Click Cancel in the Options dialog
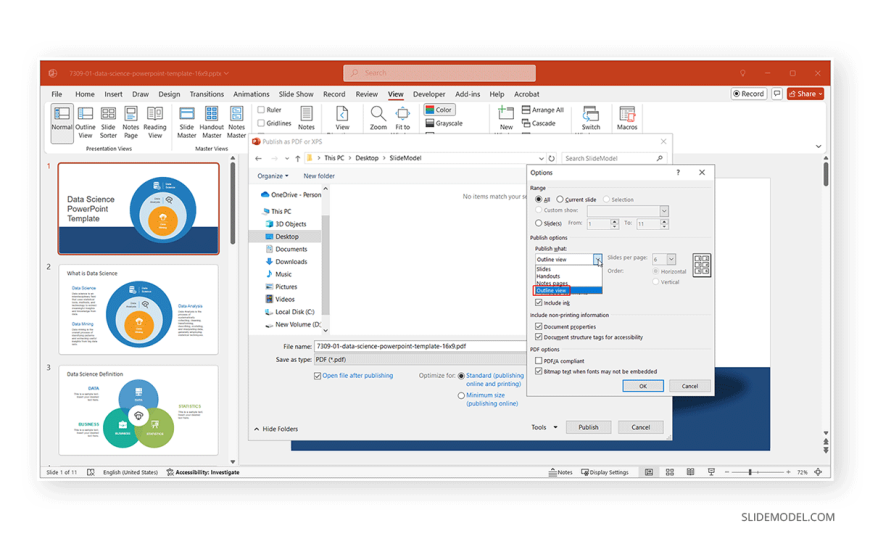Image resolution: width=870 pixels, height=539 pixels. 690,386
